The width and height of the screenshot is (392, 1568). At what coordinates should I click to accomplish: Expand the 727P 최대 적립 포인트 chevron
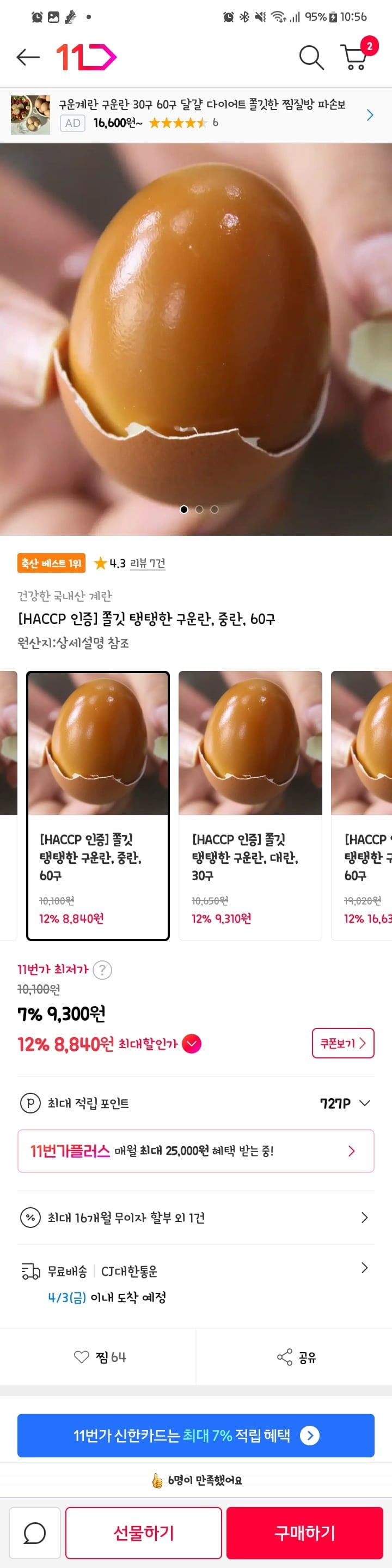[365, 1103]
